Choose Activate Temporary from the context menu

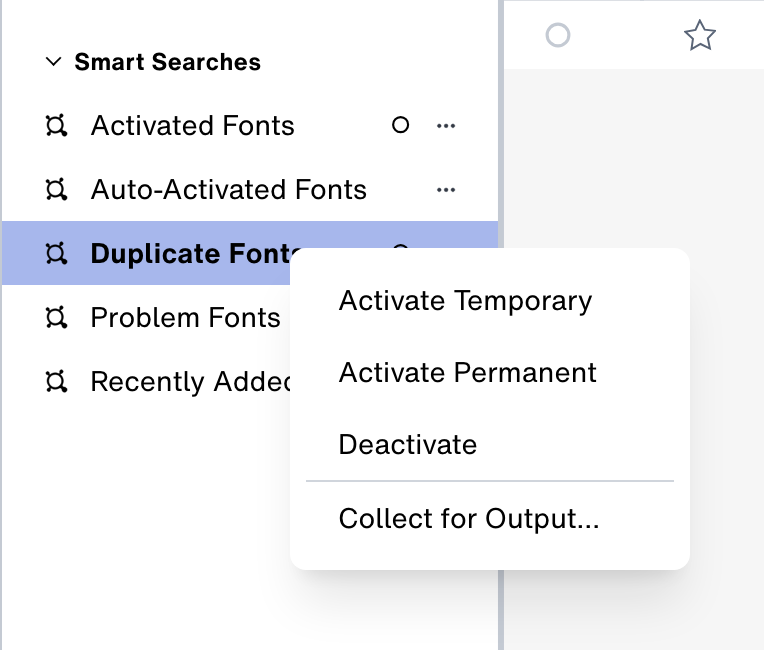pos(465,301)
